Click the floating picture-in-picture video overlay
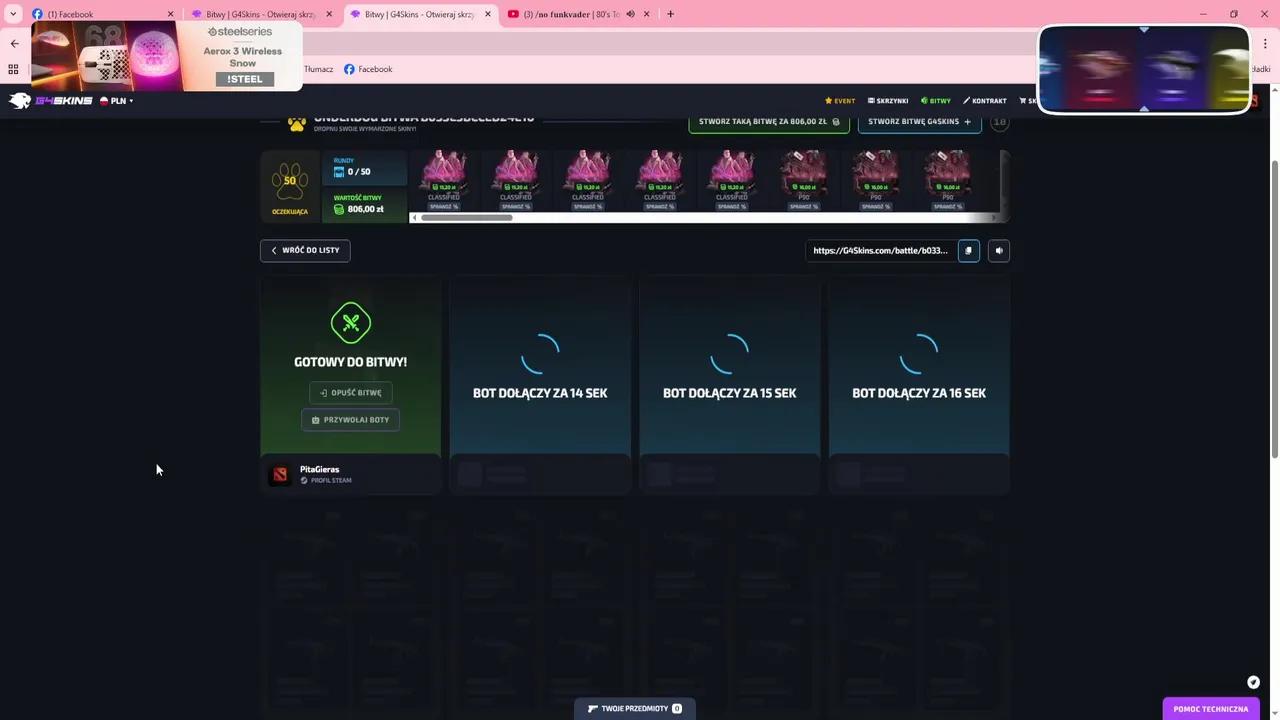This screenshot has width=1280, height=720. tap(1144, 69)
